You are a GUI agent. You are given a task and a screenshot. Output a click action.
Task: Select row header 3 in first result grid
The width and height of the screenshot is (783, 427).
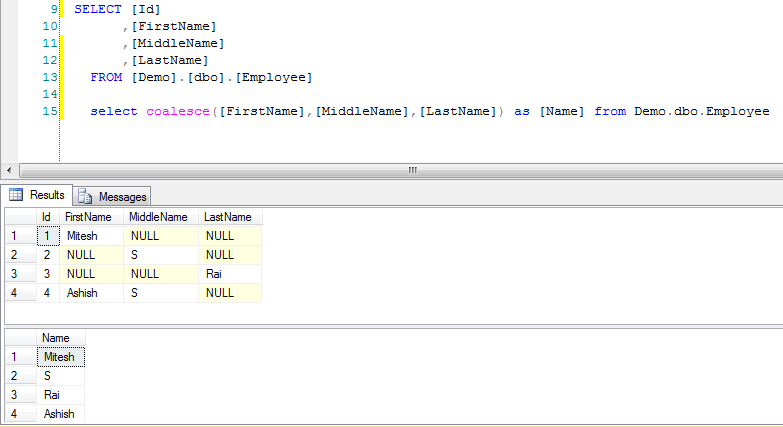[x=20, y=274]
